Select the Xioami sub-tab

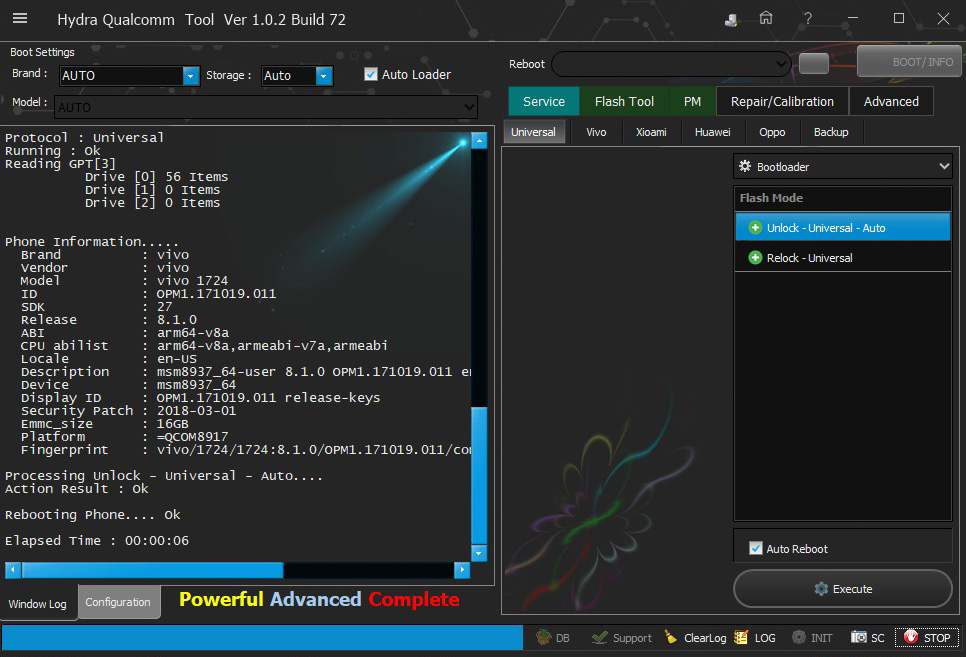pyautogui.click(x=651, y=133)
